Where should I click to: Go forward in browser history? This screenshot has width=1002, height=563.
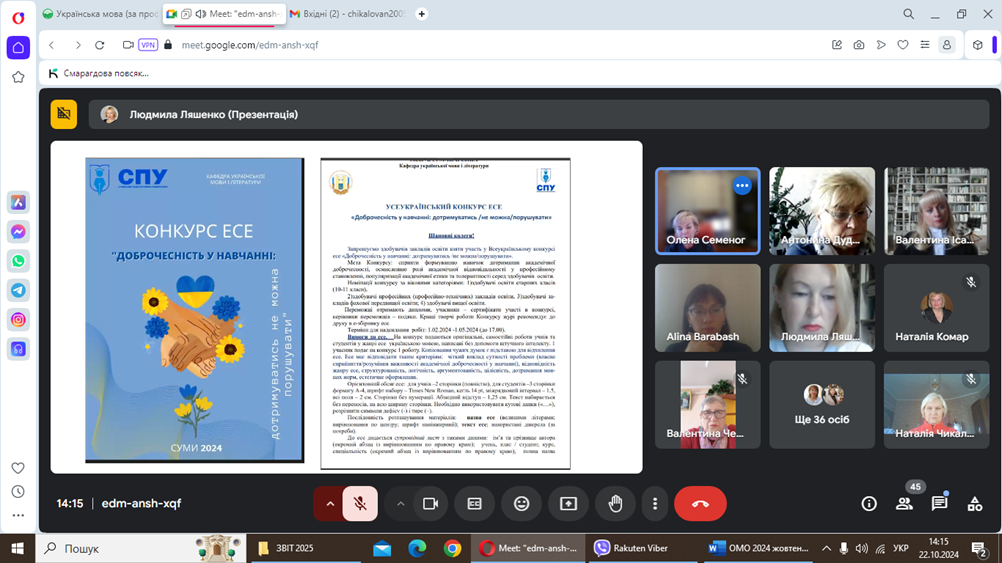click(78, 45)
